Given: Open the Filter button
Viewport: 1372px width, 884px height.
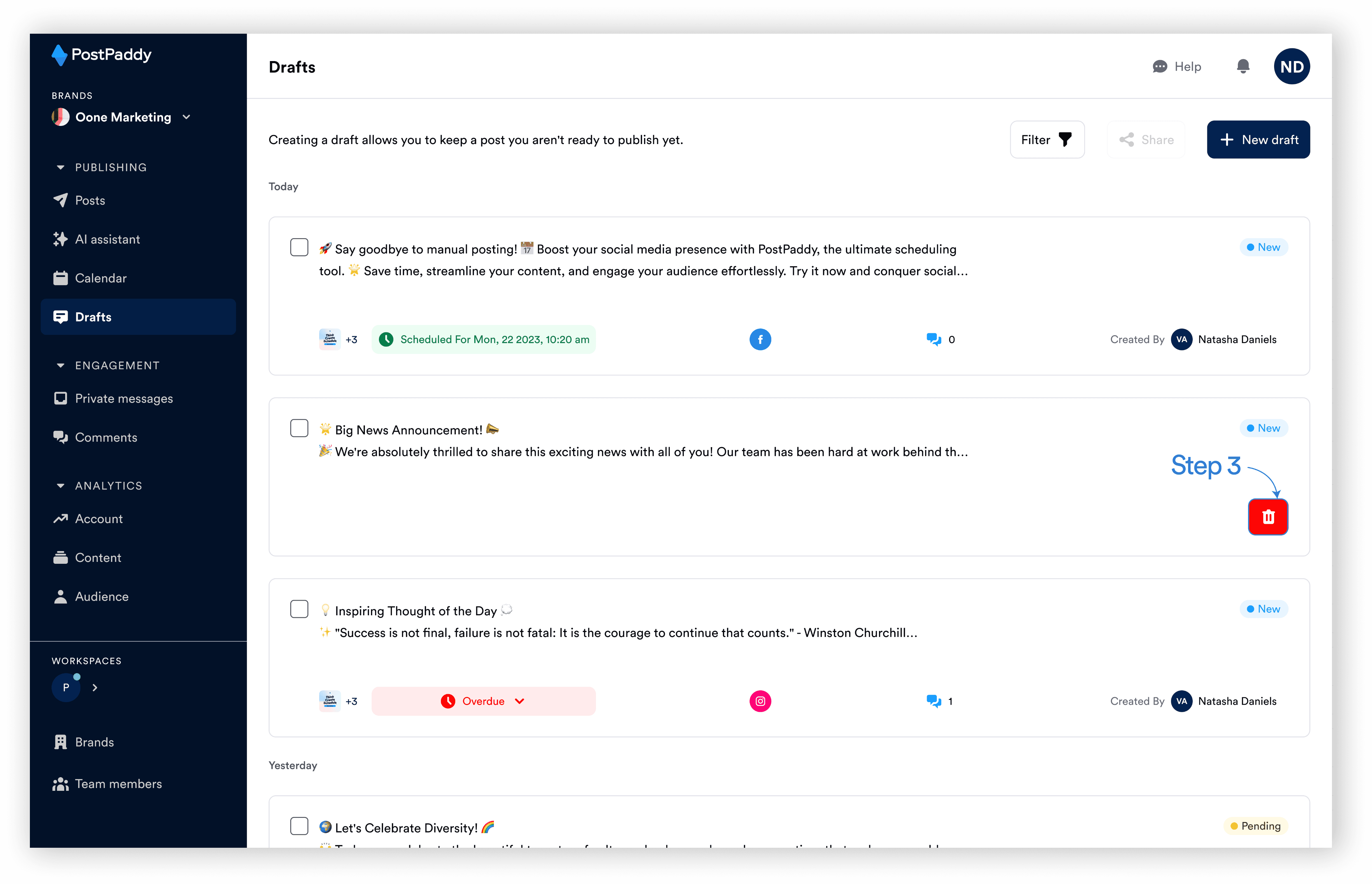Looking at the screenshot, I should tap(1047, 140).
